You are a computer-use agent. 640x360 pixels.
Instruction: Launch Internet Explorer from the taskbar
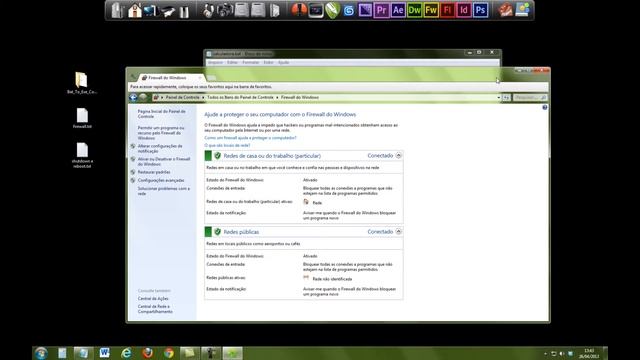click(126, 353)
